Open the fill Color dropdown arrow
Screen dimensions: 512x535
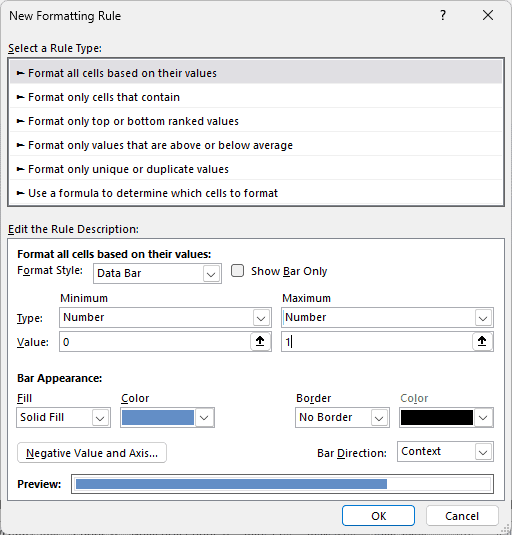point(204,418)
